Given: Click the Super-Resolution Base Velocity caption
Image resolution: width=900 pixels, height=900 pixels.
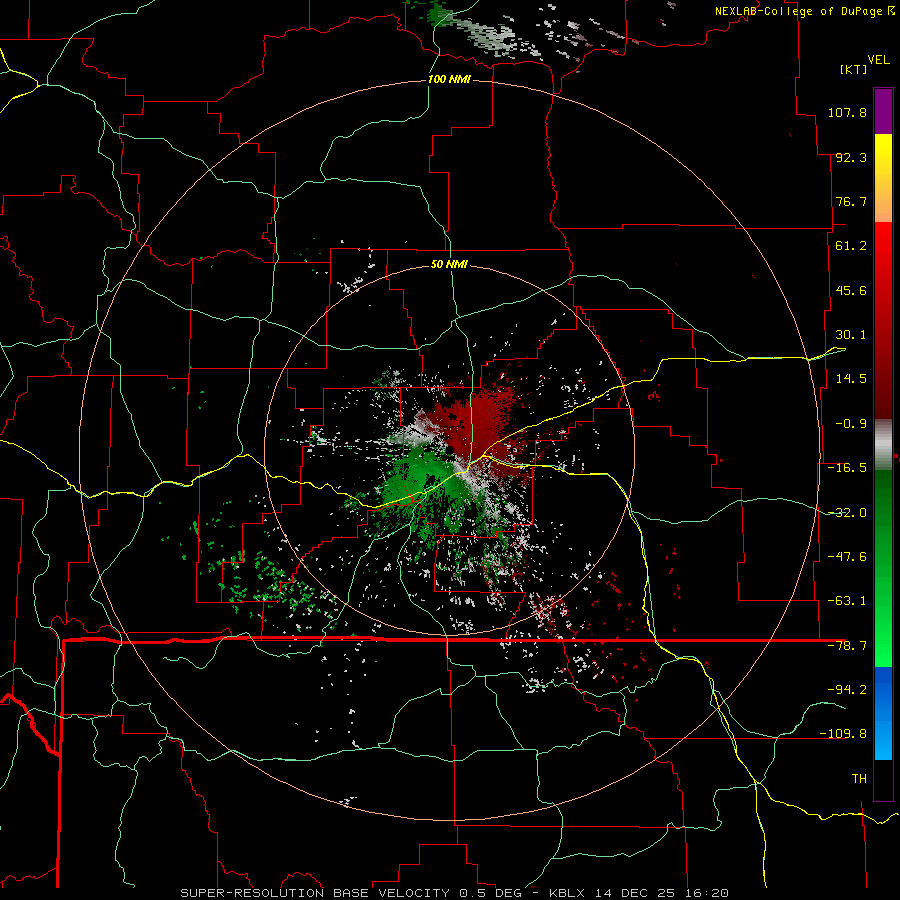Looking at the screenshot, I should 455,893.
